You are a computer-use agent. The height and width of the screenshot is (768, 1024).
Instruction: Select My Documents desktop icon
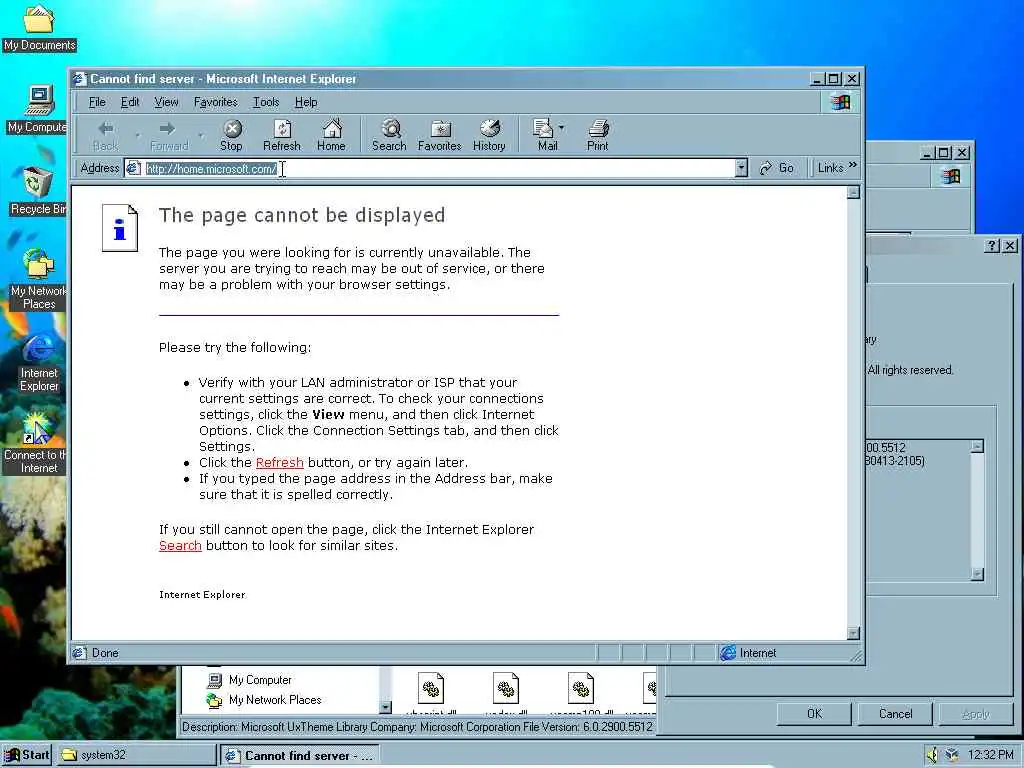tap(39, 28)
